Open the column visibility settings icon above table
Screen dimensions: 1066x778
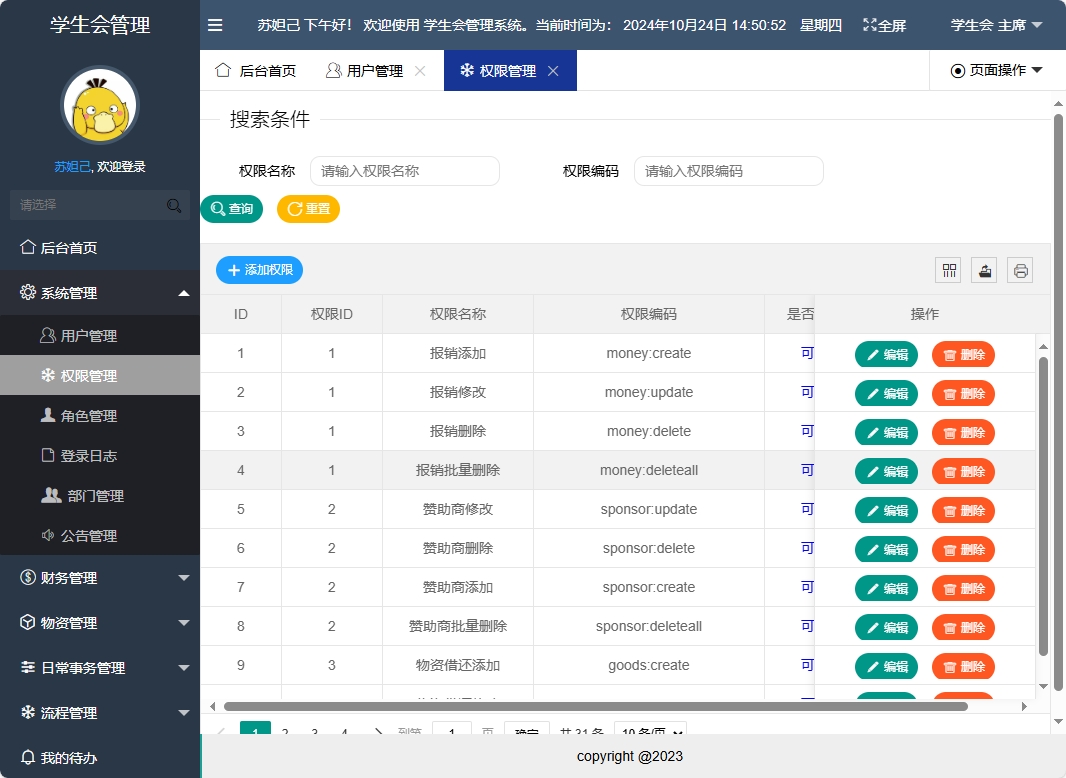click(947, 269)
